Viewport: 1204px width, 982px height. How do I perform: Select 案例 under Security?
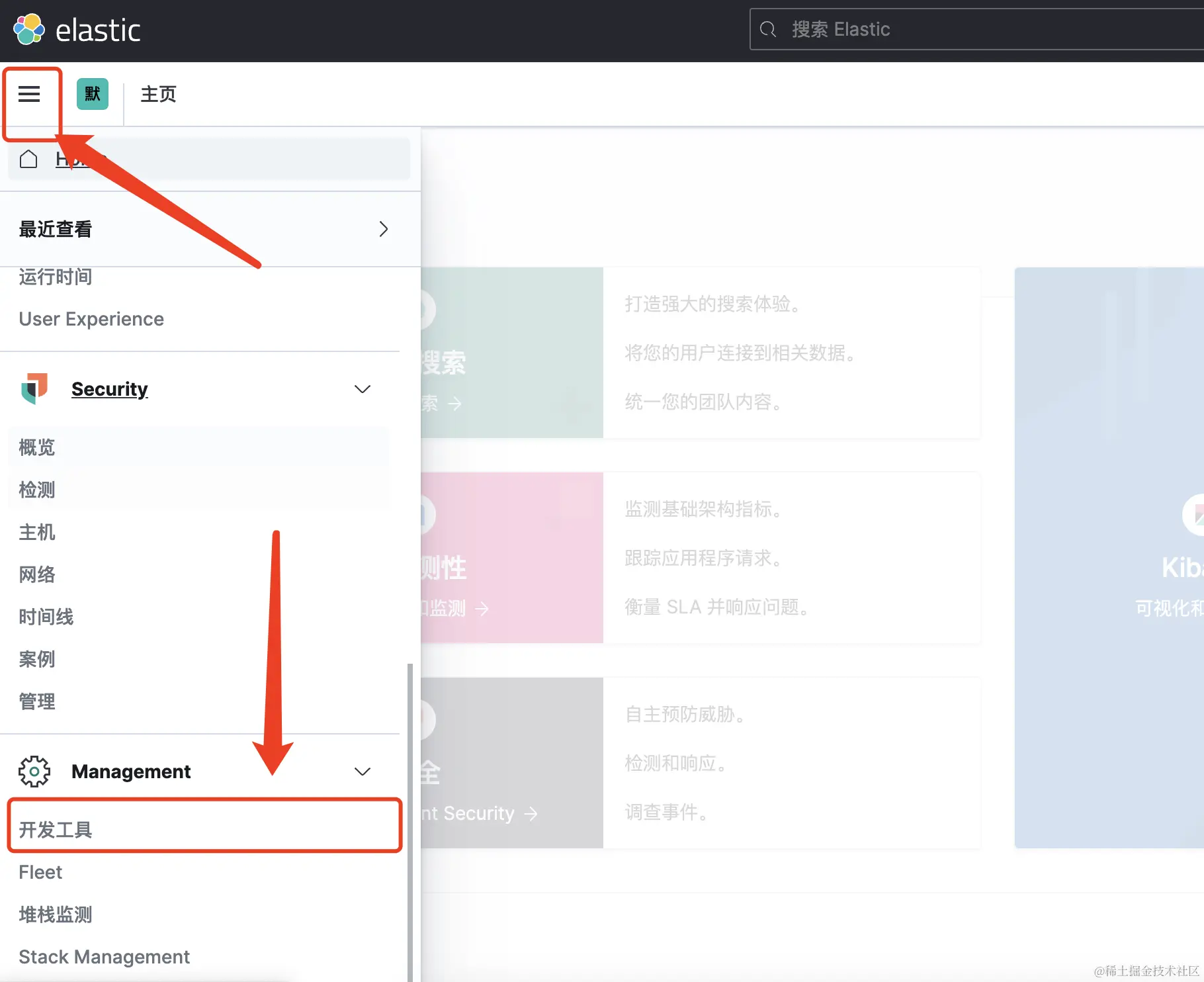click(x=37, y=659)
